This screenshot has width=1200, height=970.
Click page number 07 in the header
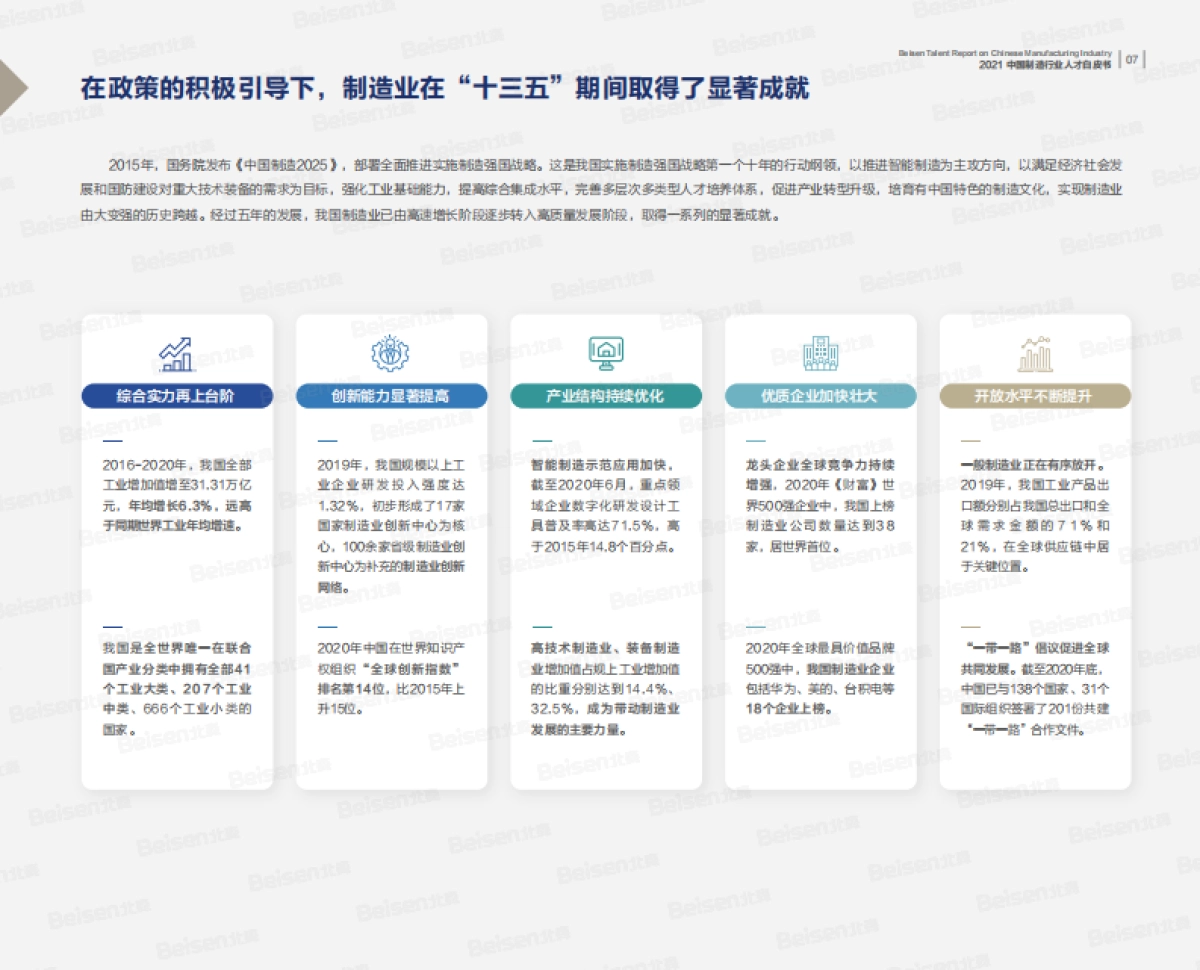point(1132,57)
